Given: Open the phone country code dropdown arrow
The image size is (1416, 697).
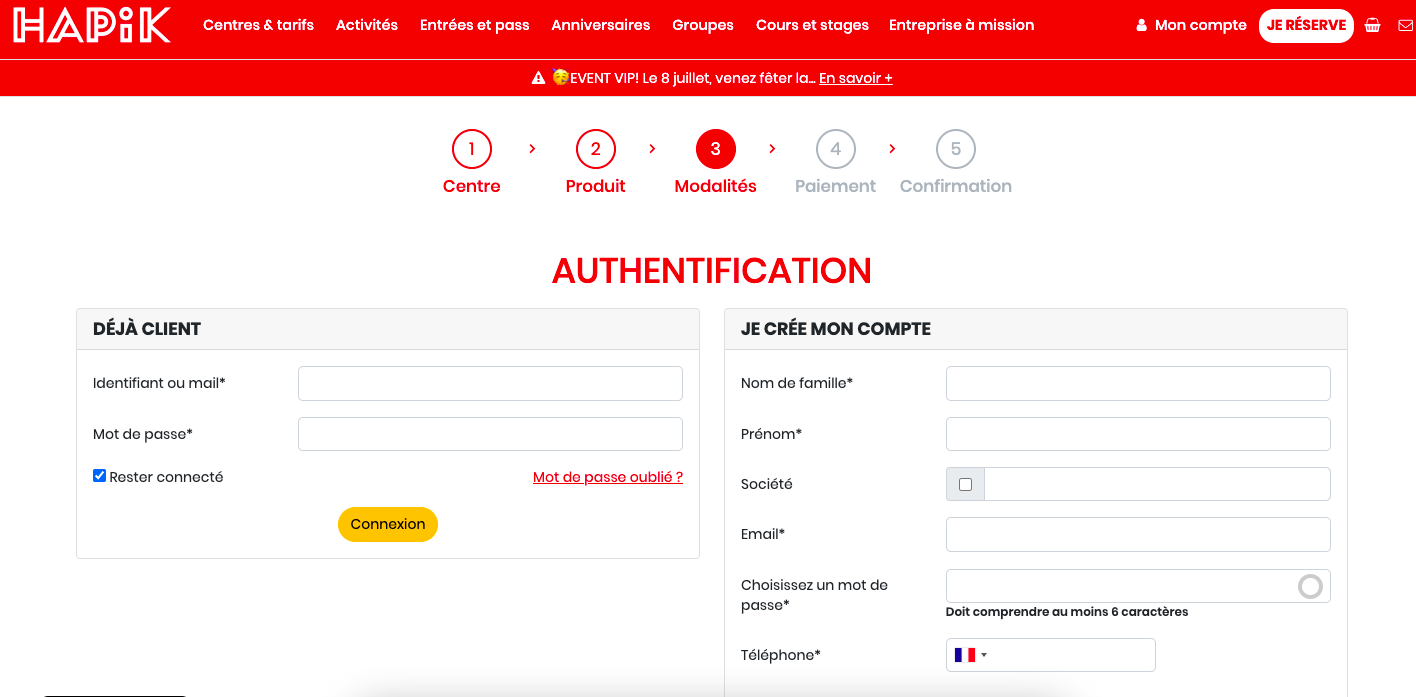Looking at the screenshot, I should [x=984, y=656].
